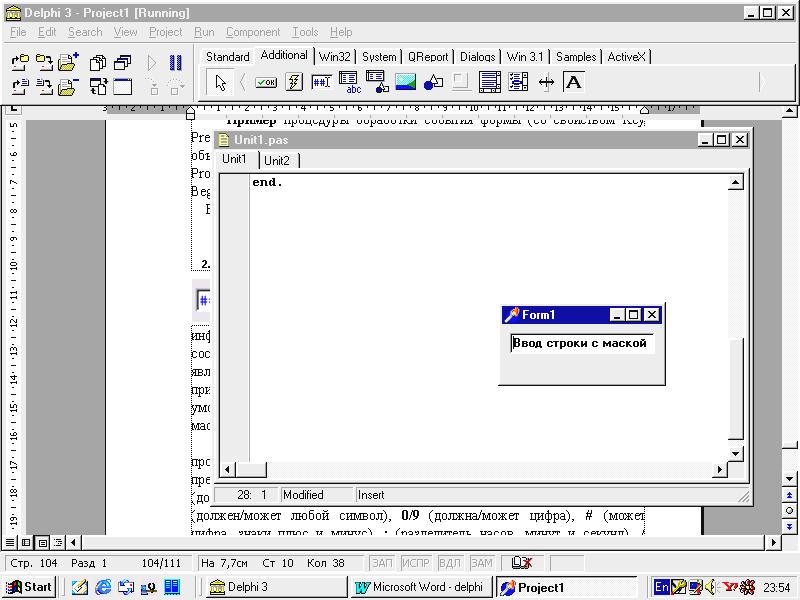Open the Component menu

coord(253,32)
